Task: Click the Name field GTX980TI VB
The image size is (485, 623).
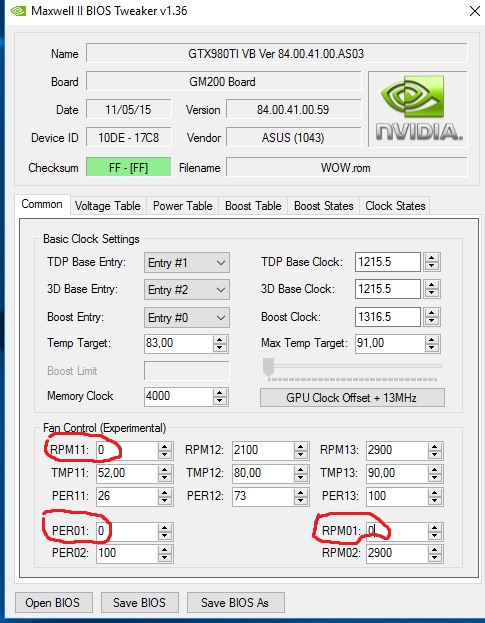Action: pyautogui.click(x=276, y=54)
